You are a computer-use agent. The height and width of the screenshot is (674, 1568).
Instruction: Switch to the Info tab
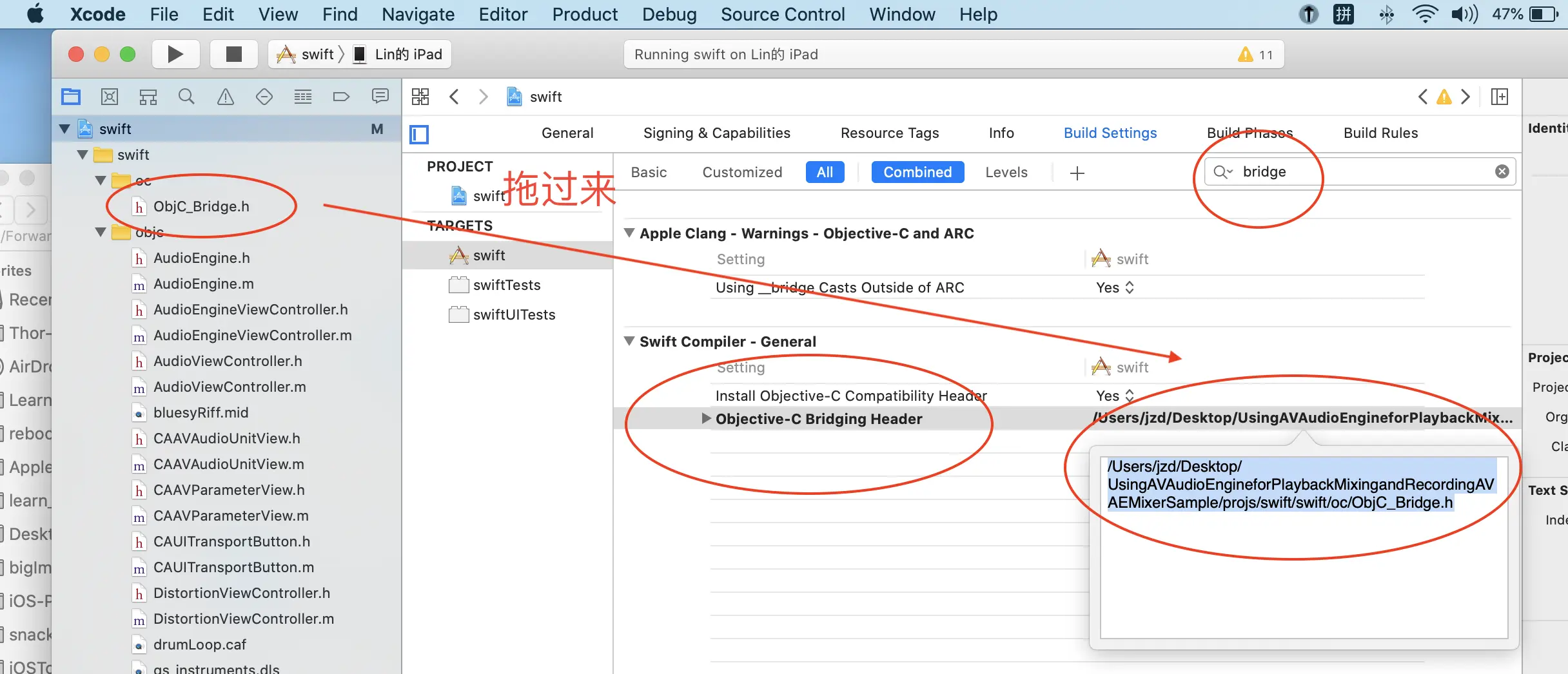coord(1001,133)
